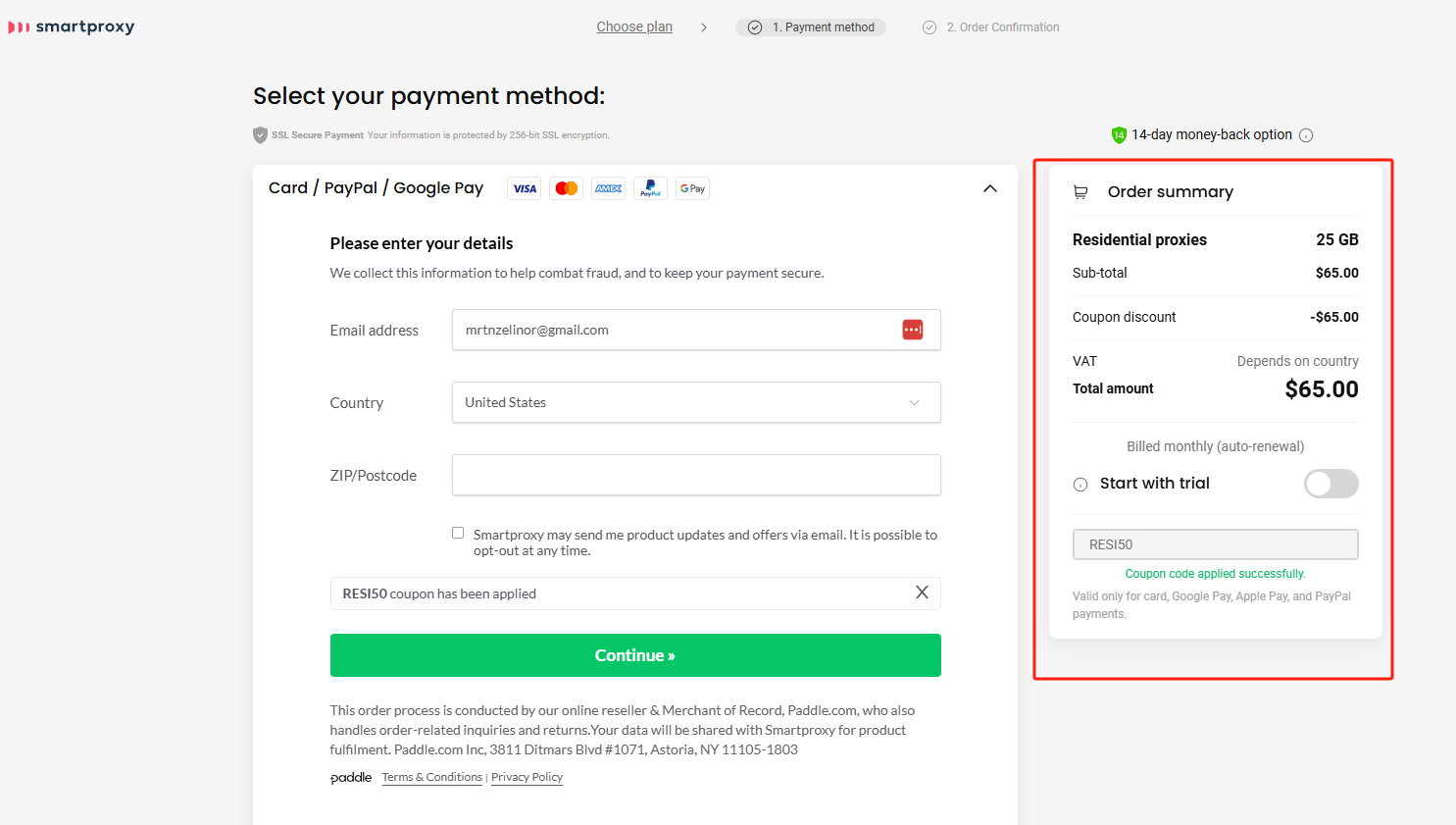Click the Mastercard icon

(567, 188)
